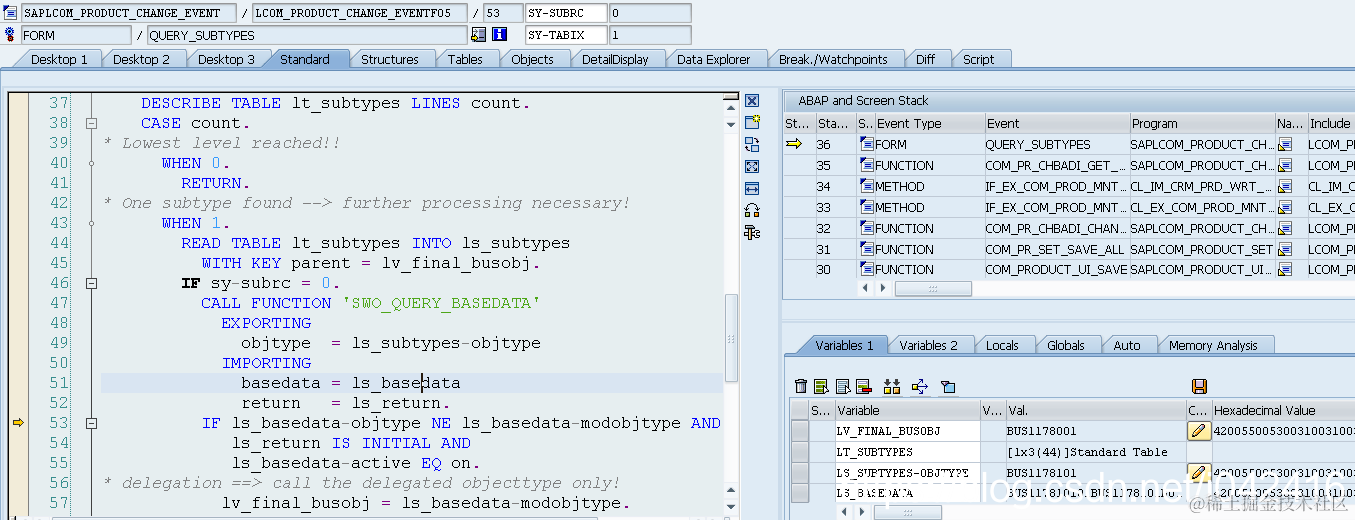The height and width of the screenshot is (520, 1355).
Task: Click the navigation icon in stack row 33
Action: point(1286,207)
